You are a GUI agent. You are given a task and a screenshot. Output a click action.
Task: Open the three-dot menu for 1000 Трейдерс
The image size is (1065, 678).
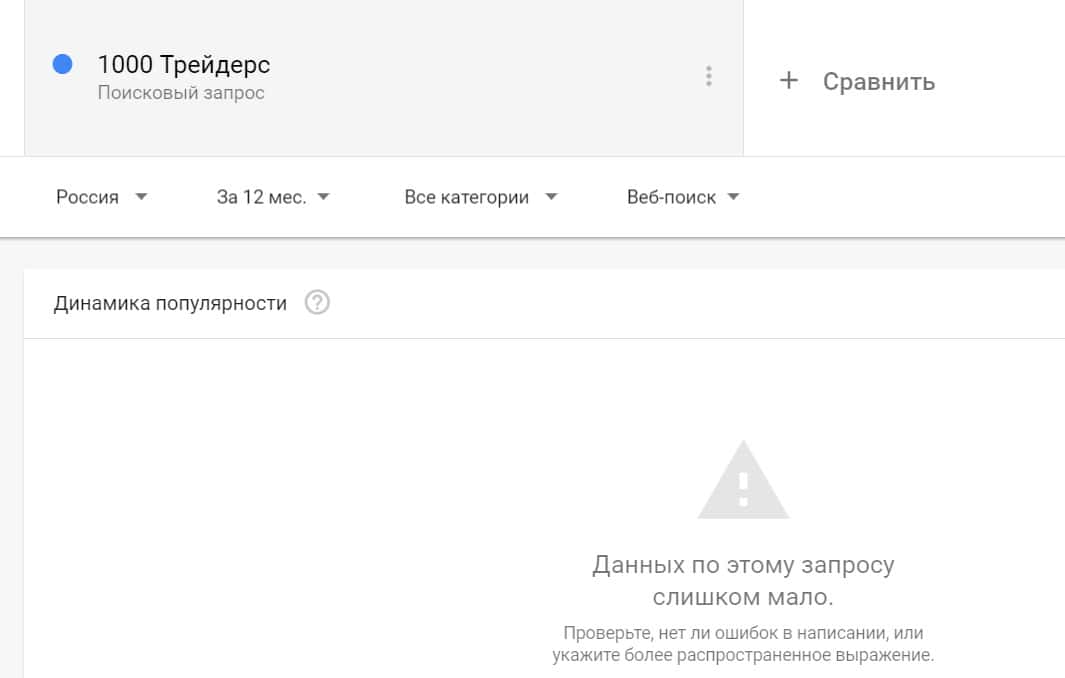point(708,76)
